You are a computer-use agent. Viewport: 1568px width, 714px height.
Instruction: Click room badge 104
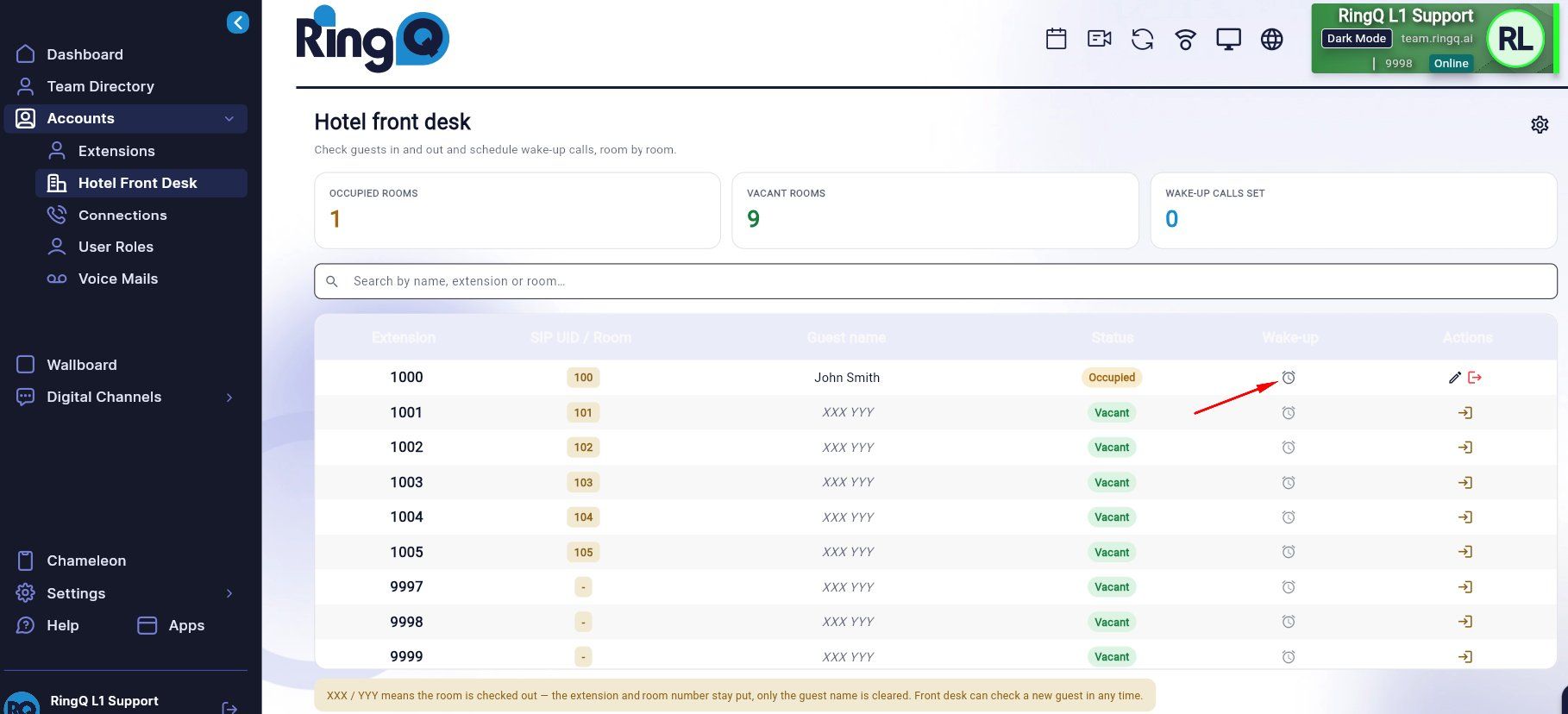(x=583, y=517)
